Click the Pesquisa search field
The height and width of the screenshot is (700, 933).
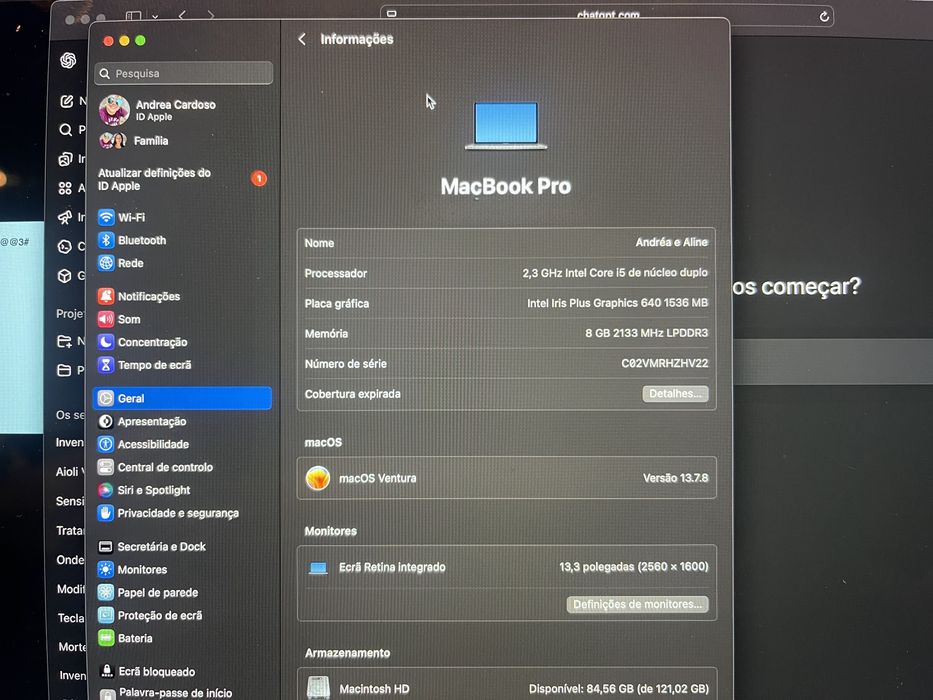click(x=184, y=73)
